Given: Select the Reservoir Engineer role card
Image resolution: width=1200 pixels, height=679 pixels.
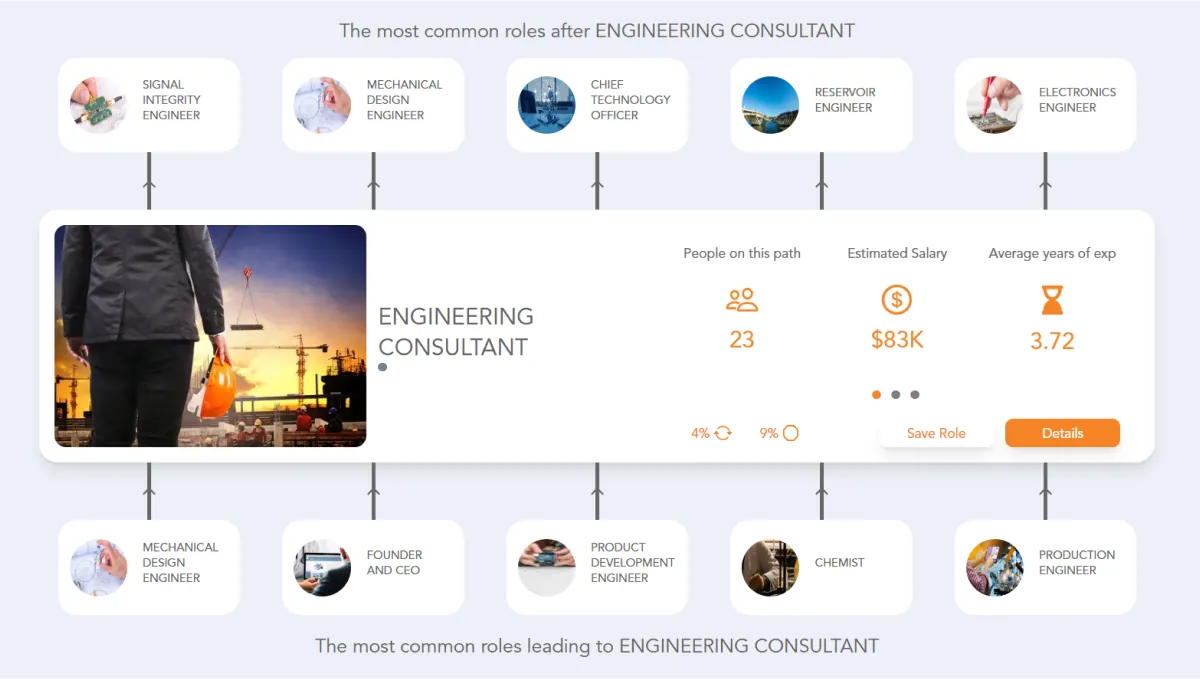Looking at the screenshot, I should coord(821,105).
